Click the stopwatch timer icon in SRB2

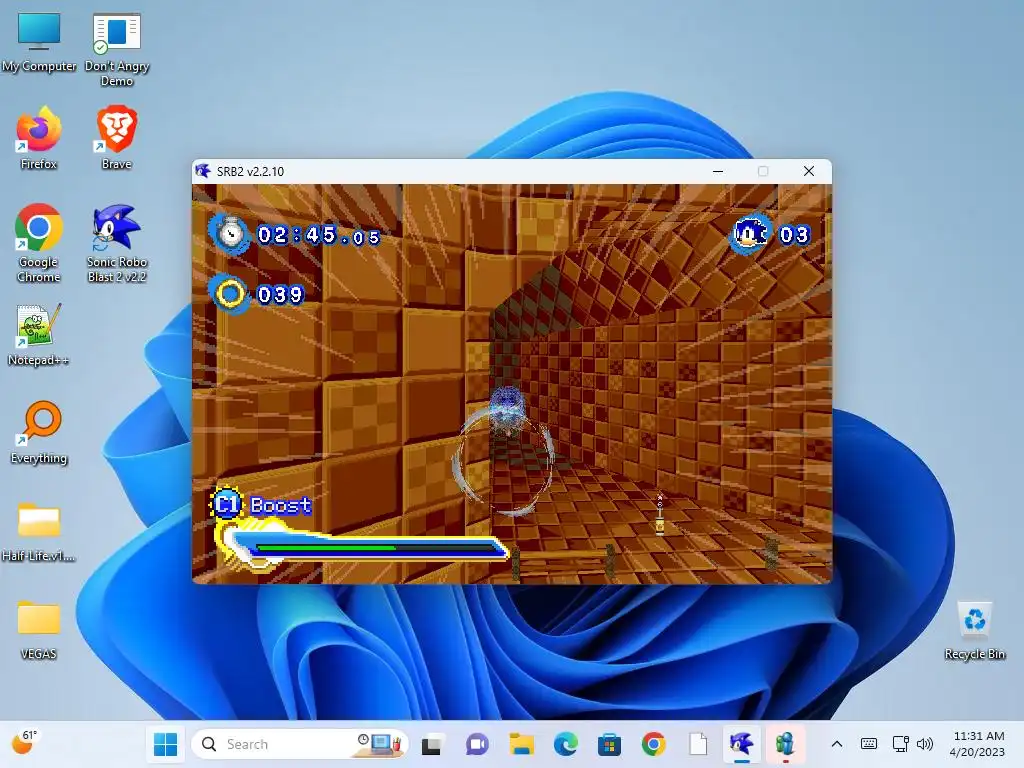pos(230,232)
